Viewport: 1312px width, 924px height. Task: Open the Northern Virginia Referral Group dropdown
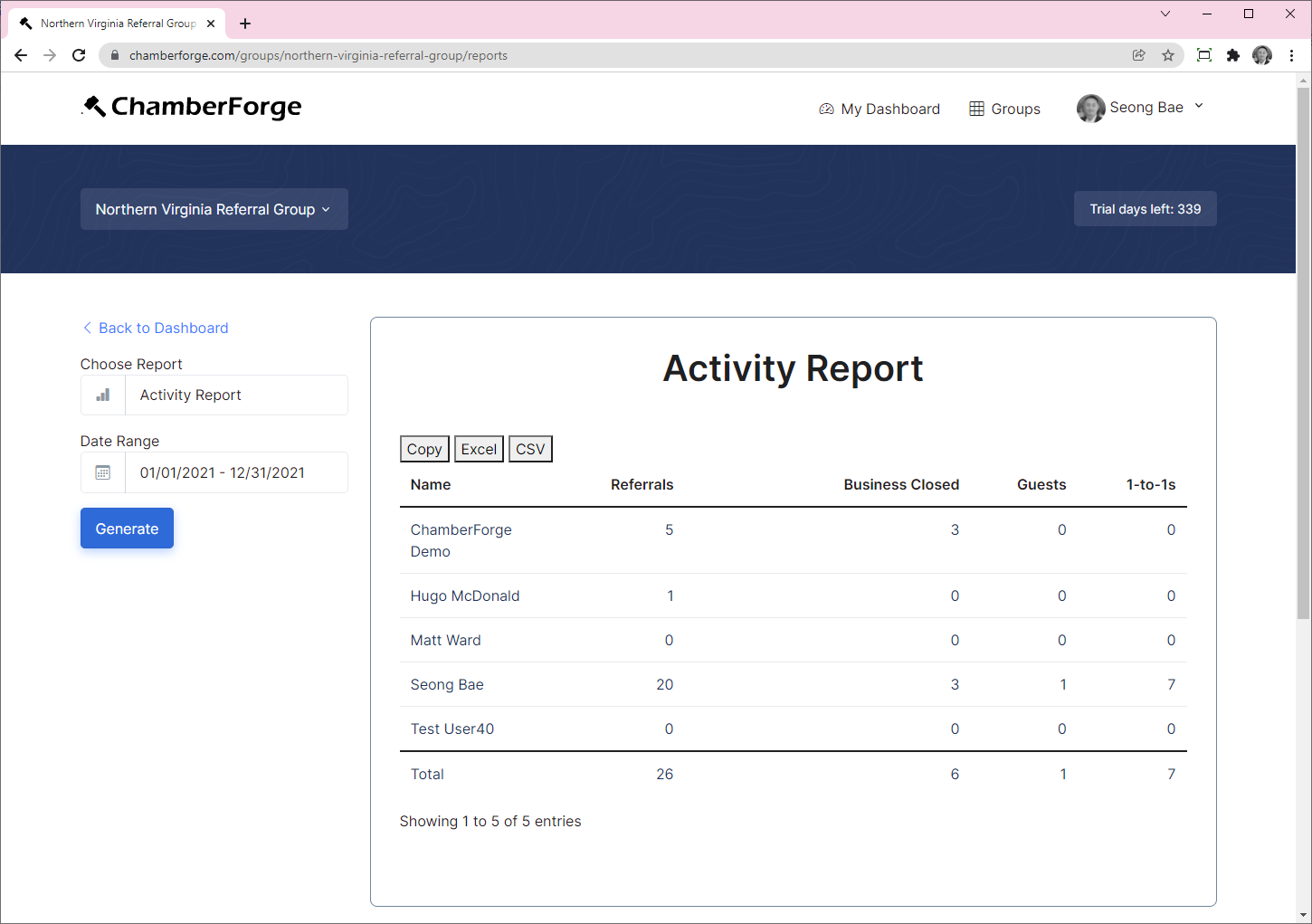pyautogui.click(x=214, y=209)
